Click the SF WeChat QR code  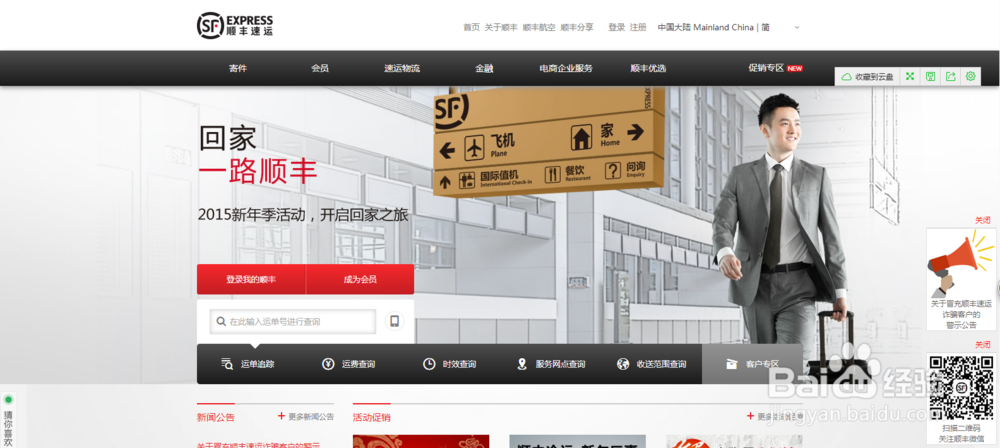coord(960,389)
